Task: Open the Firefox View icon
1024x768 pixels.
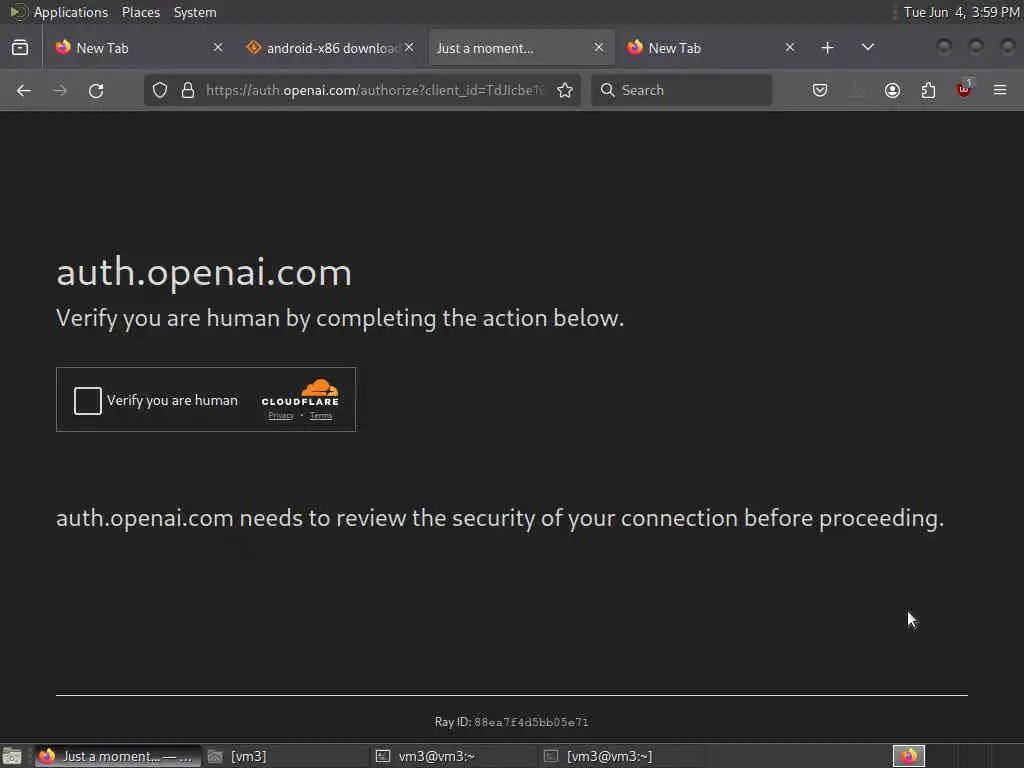Action: pyautogui.click(x=20, y=48)
